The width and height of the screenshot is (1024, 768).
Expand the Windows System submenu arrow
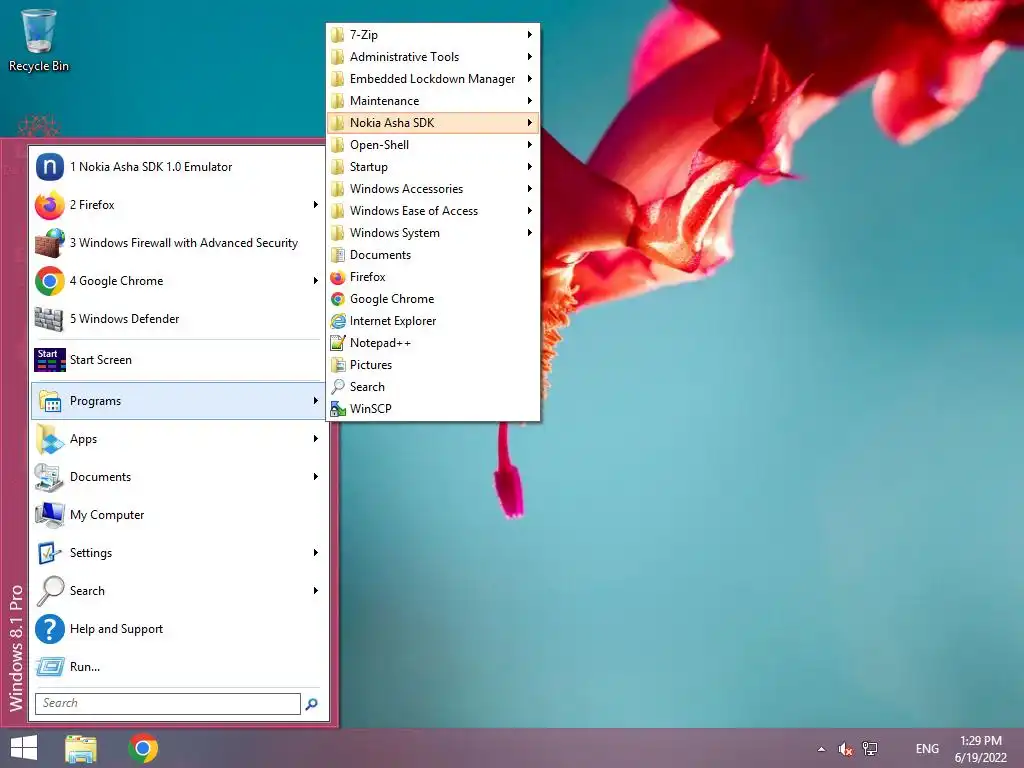pos(530,233)
